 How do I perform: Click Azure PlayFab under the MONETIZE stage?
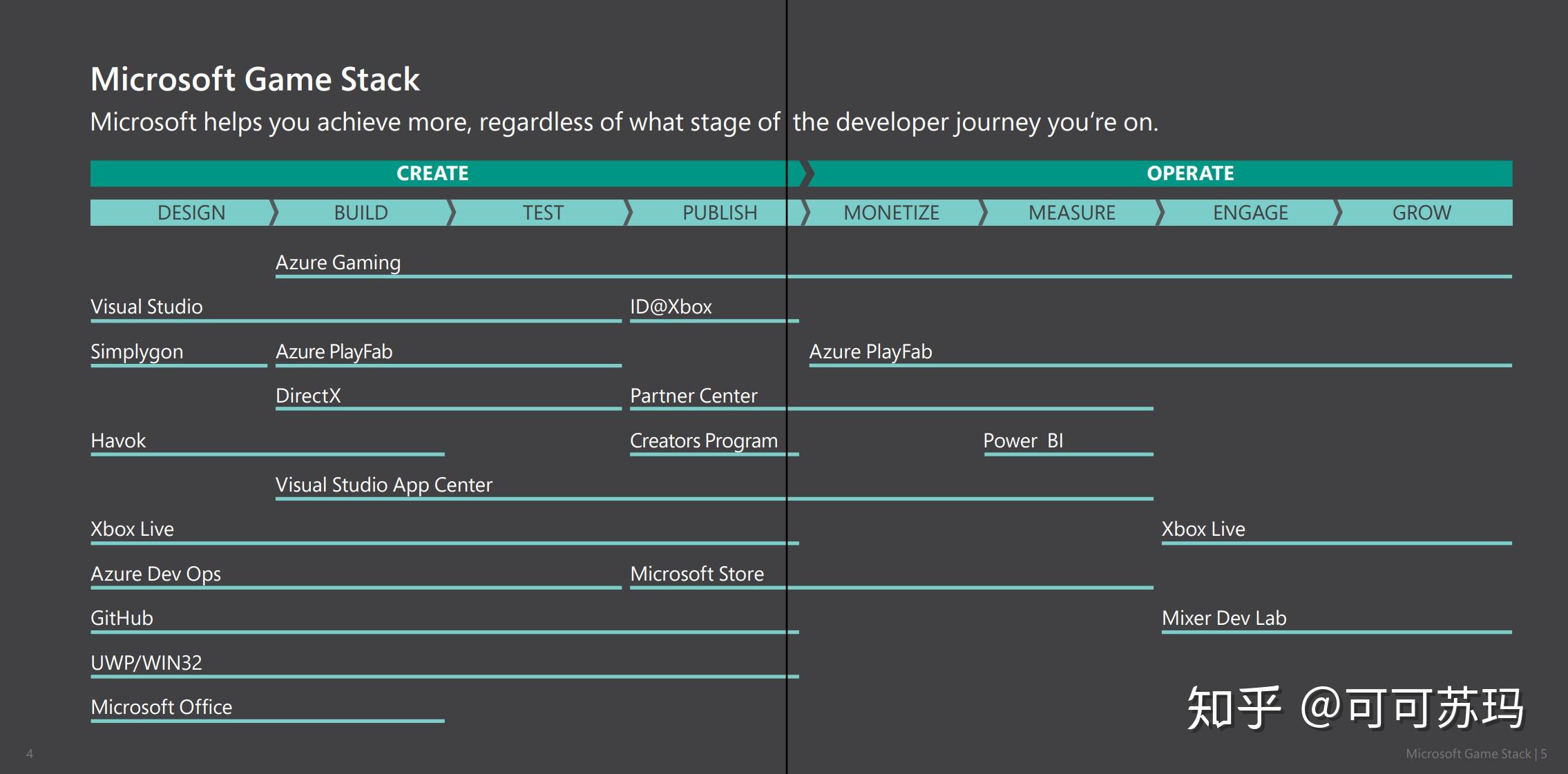(x=870, y=352)
